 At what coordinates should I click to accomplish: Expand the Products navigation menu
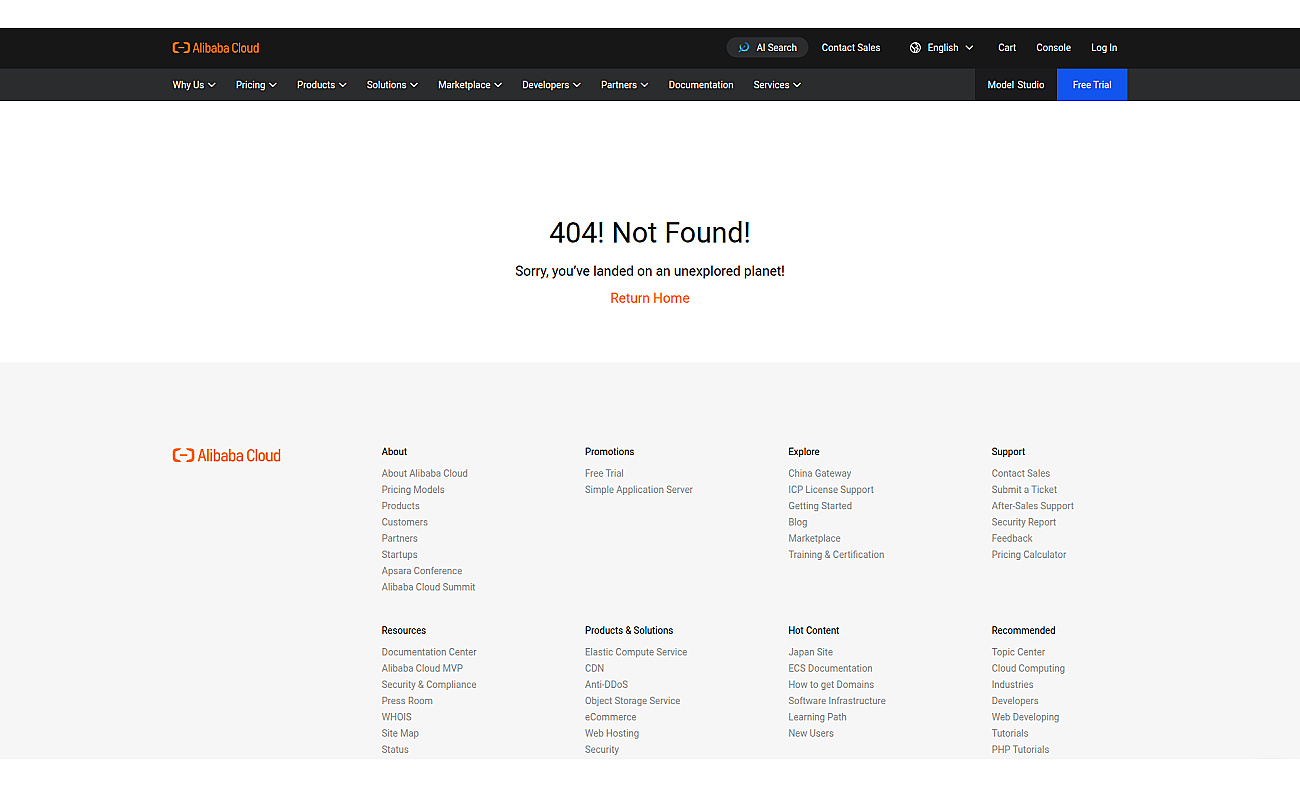[x=322, y=85]
